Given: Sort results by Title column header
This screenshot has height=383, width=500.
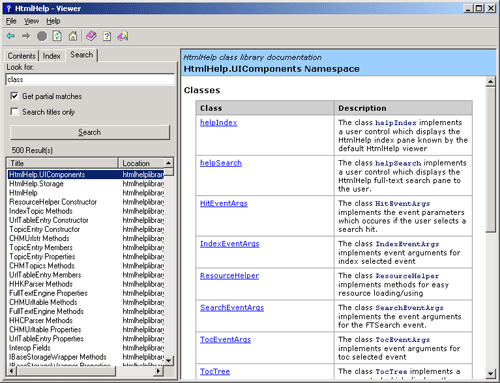Looking at the screenshot, I should [x=63, y=163].
